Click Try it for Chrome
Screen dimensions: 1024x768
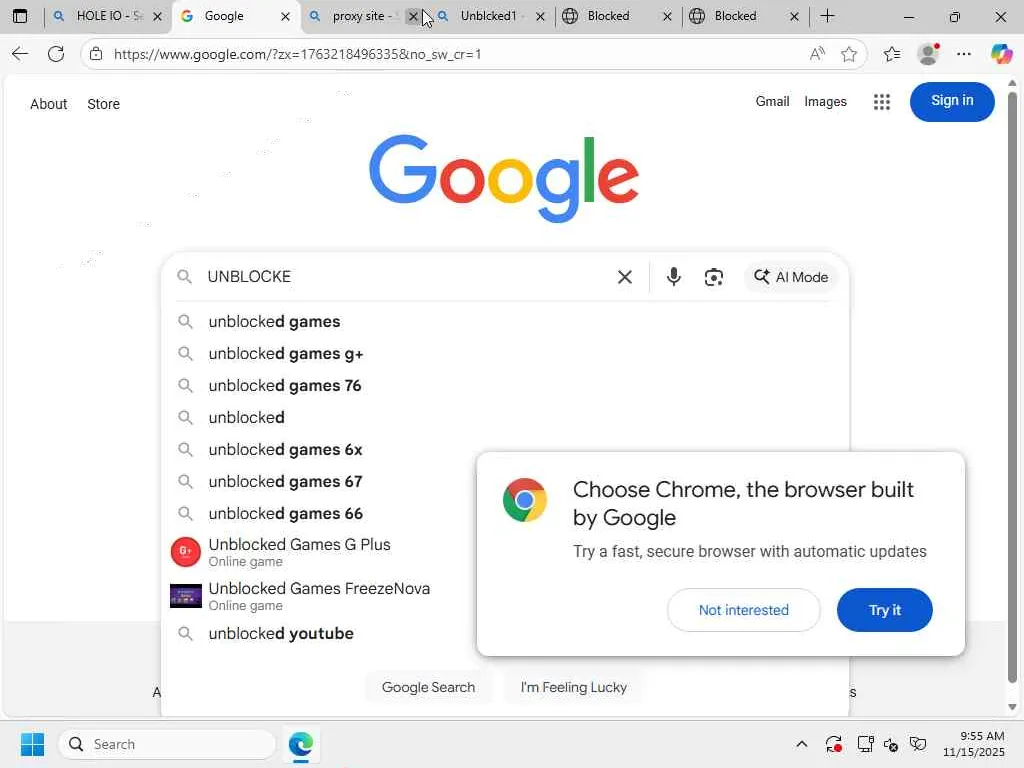(x=884, y=610)
